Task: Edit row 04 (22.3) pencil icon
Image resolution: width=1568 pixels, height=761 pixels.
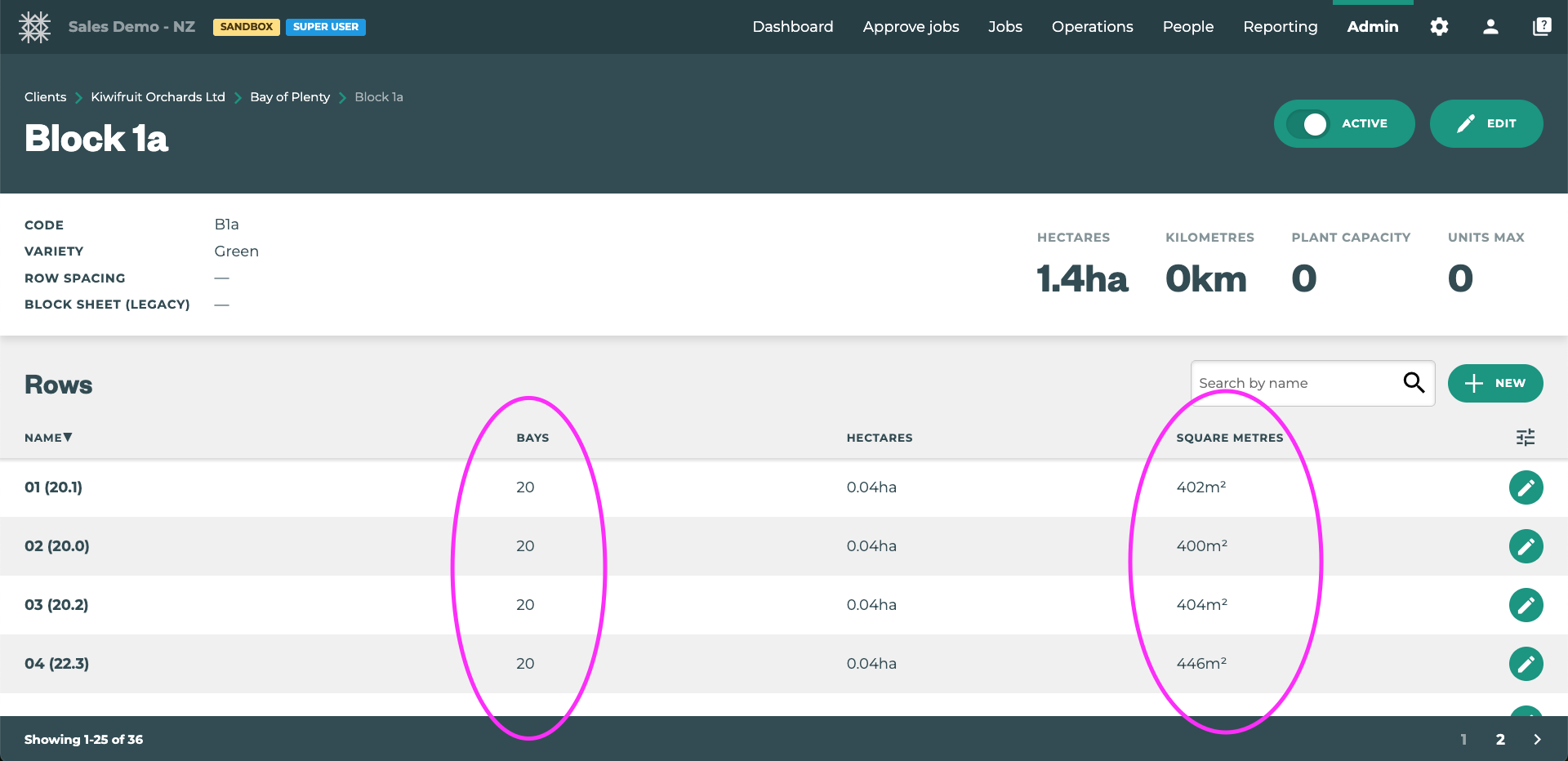Action: (x=1526, y=664)
